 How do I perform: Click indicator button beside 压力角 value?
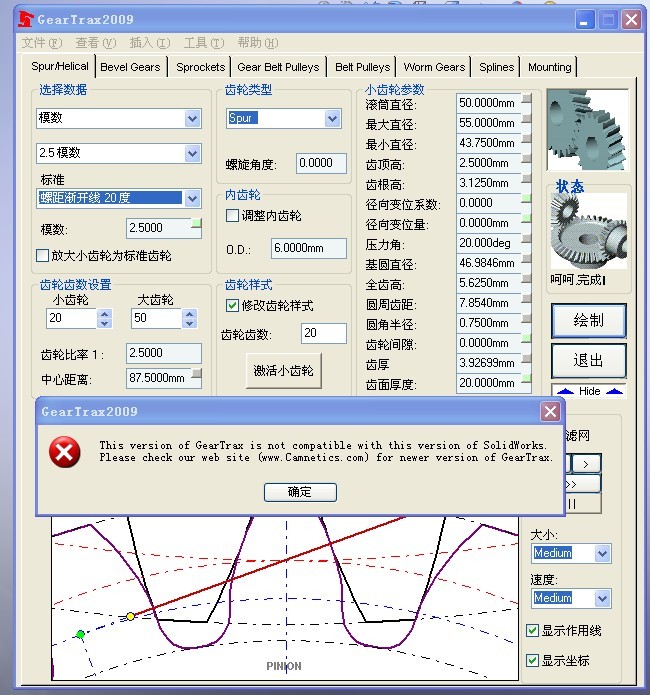pyautogui.click(x=526, y=238)
